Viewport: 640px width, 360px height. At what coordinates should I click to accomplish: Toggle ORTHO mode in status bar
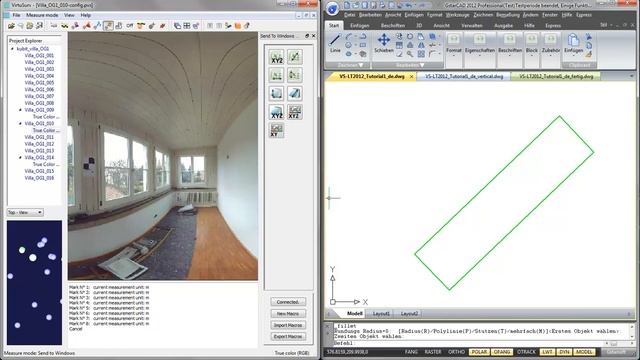point(456,352)
